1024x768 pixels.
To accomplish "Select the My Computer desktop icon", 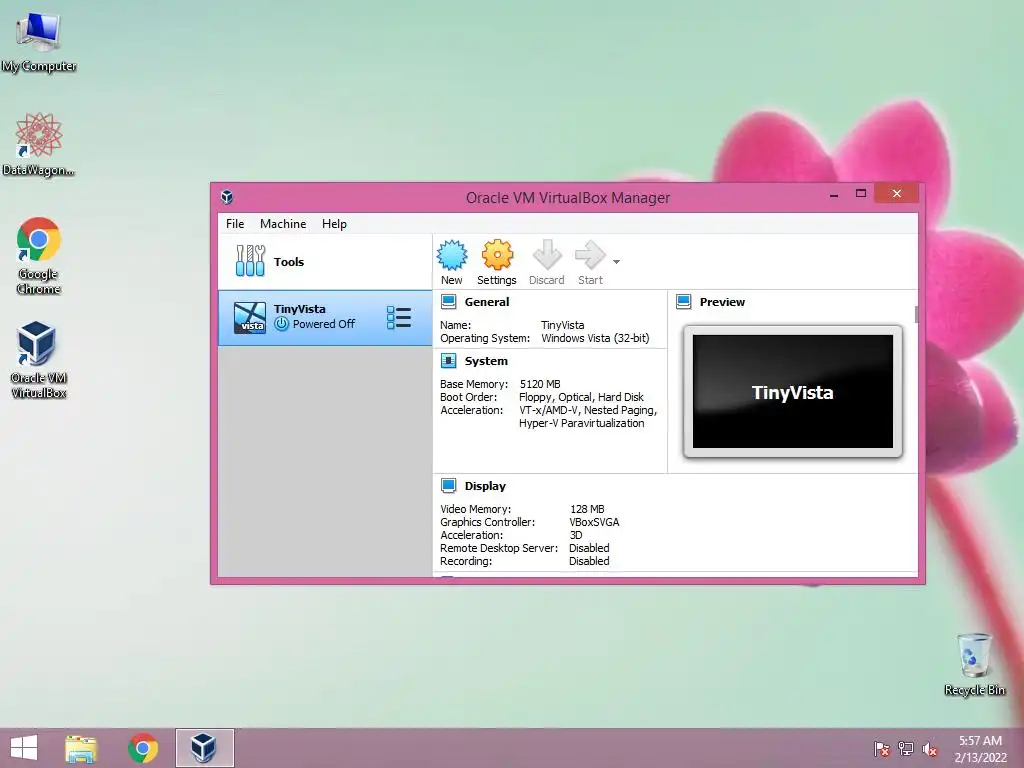I will pyautogui.click(x=39, y=42).
